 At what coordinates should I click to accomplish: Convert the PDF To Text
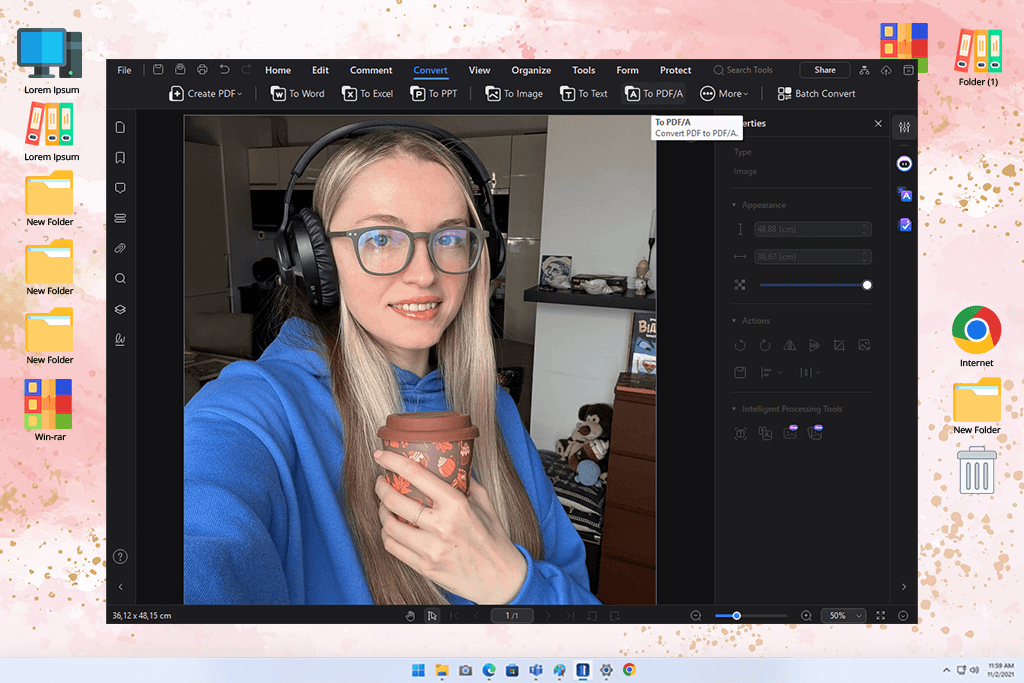584,94
